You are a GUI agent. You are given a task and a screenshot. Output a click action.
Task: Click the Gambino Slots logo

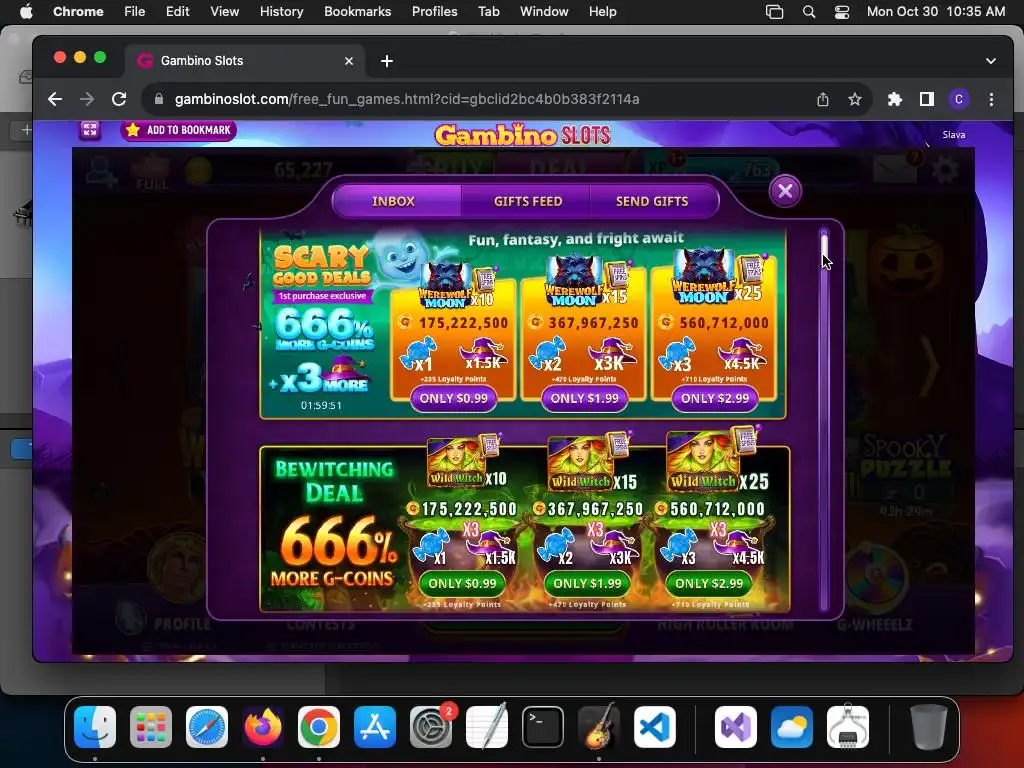tap(522, 135)
